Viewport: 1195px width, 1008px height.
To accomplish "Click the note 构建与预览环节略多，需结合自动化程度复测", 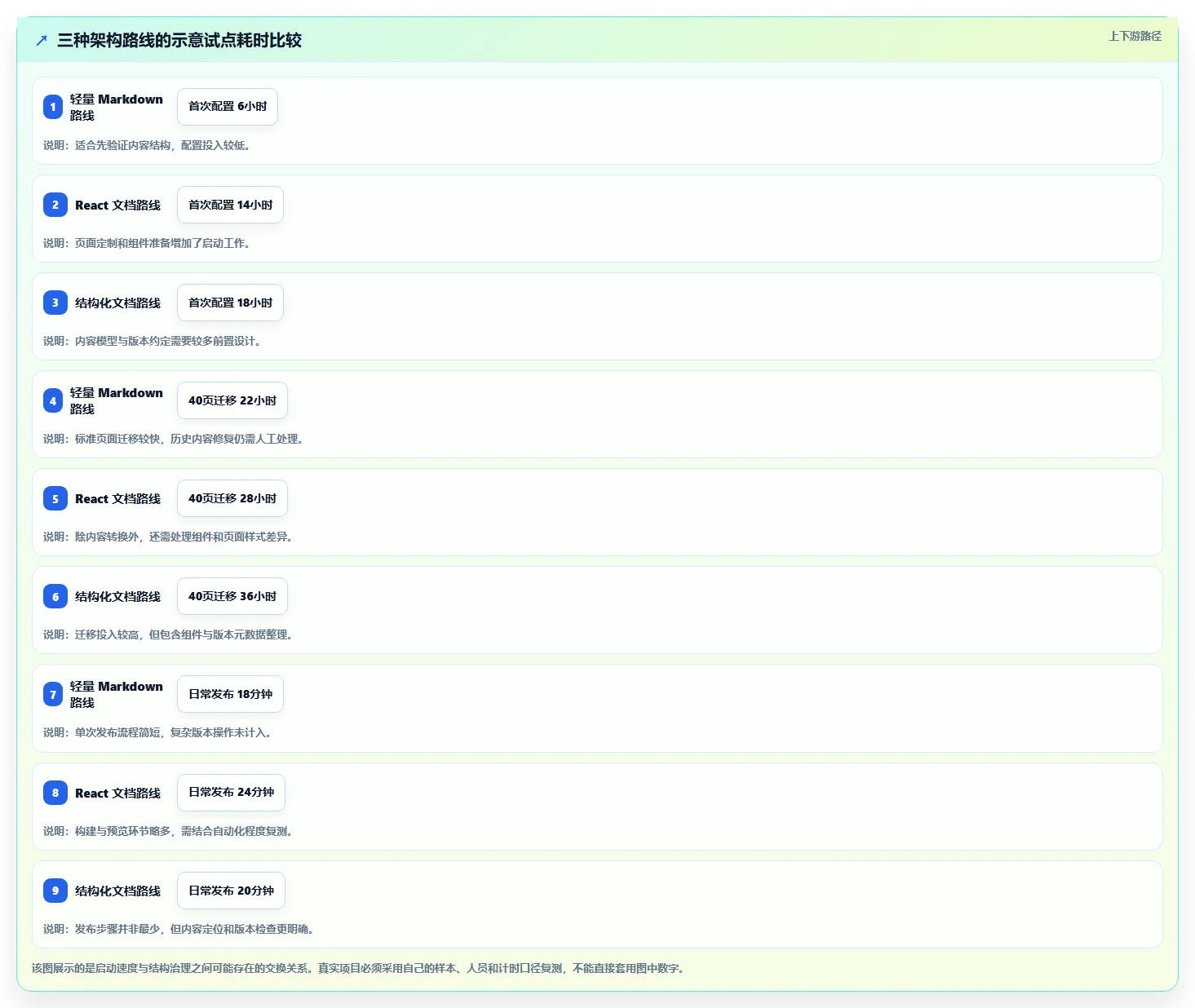I will (x=168, y=831).
